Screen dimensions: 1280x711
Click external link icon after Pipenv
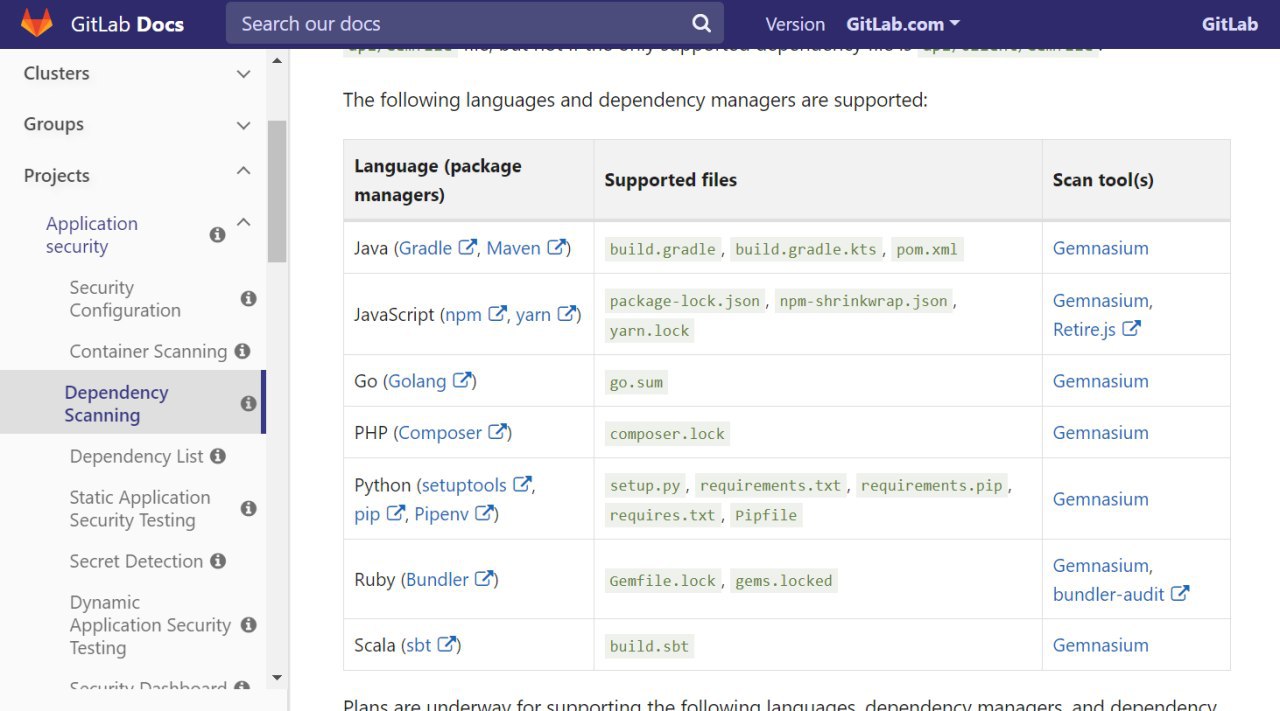[484, 513]
